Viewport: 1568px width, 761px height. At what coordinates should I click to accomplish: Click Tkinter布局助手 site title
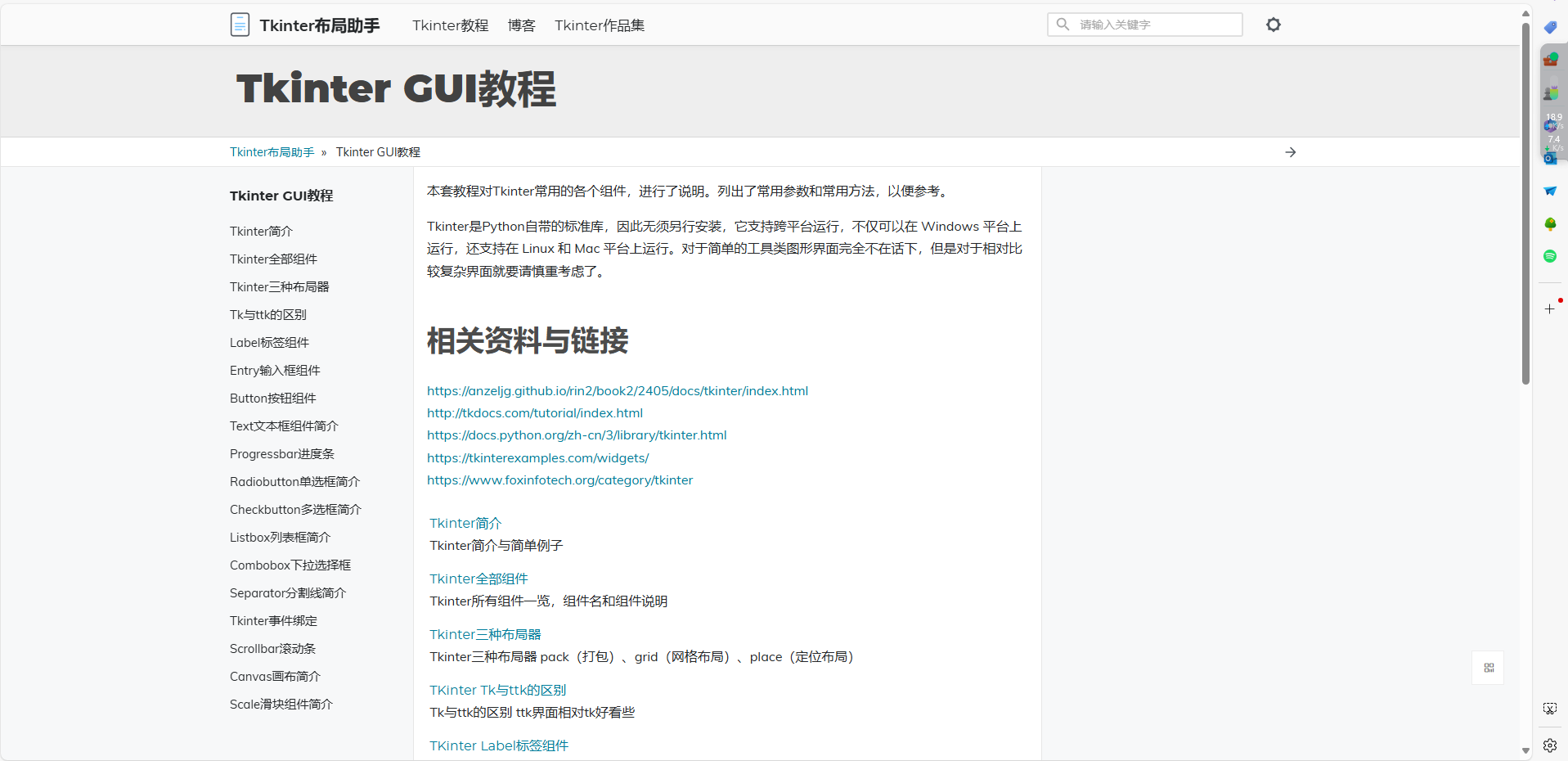coord(320,25)
